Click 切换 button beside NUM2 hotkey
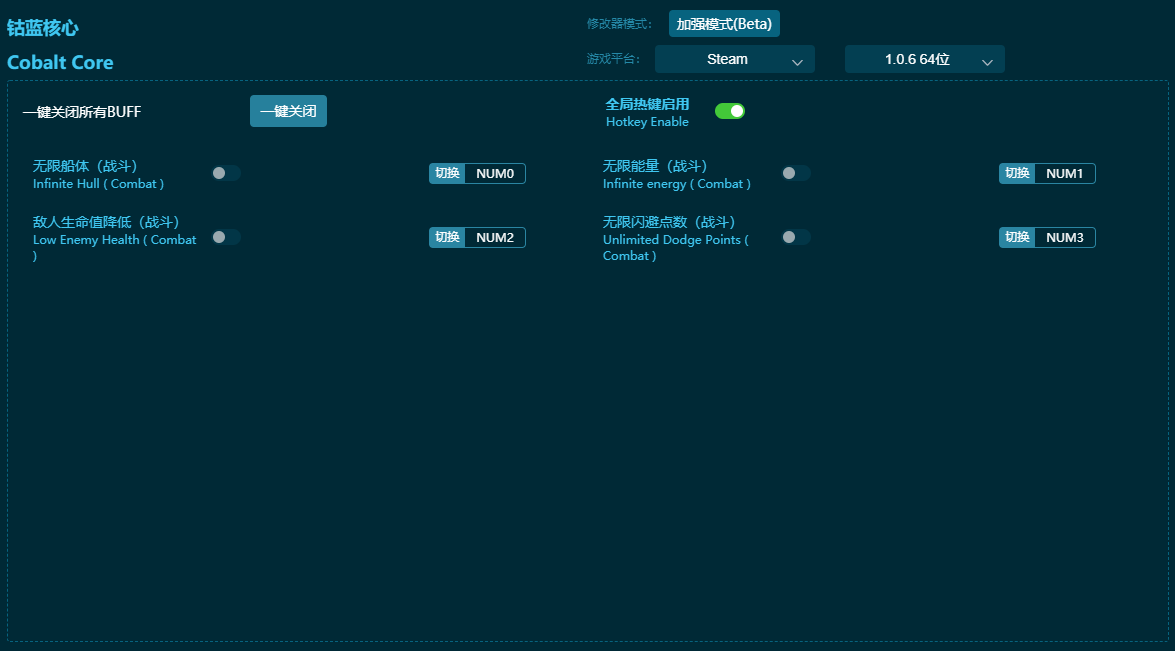The width and height of the screenshot is (1175, 651). coord(447,238)
